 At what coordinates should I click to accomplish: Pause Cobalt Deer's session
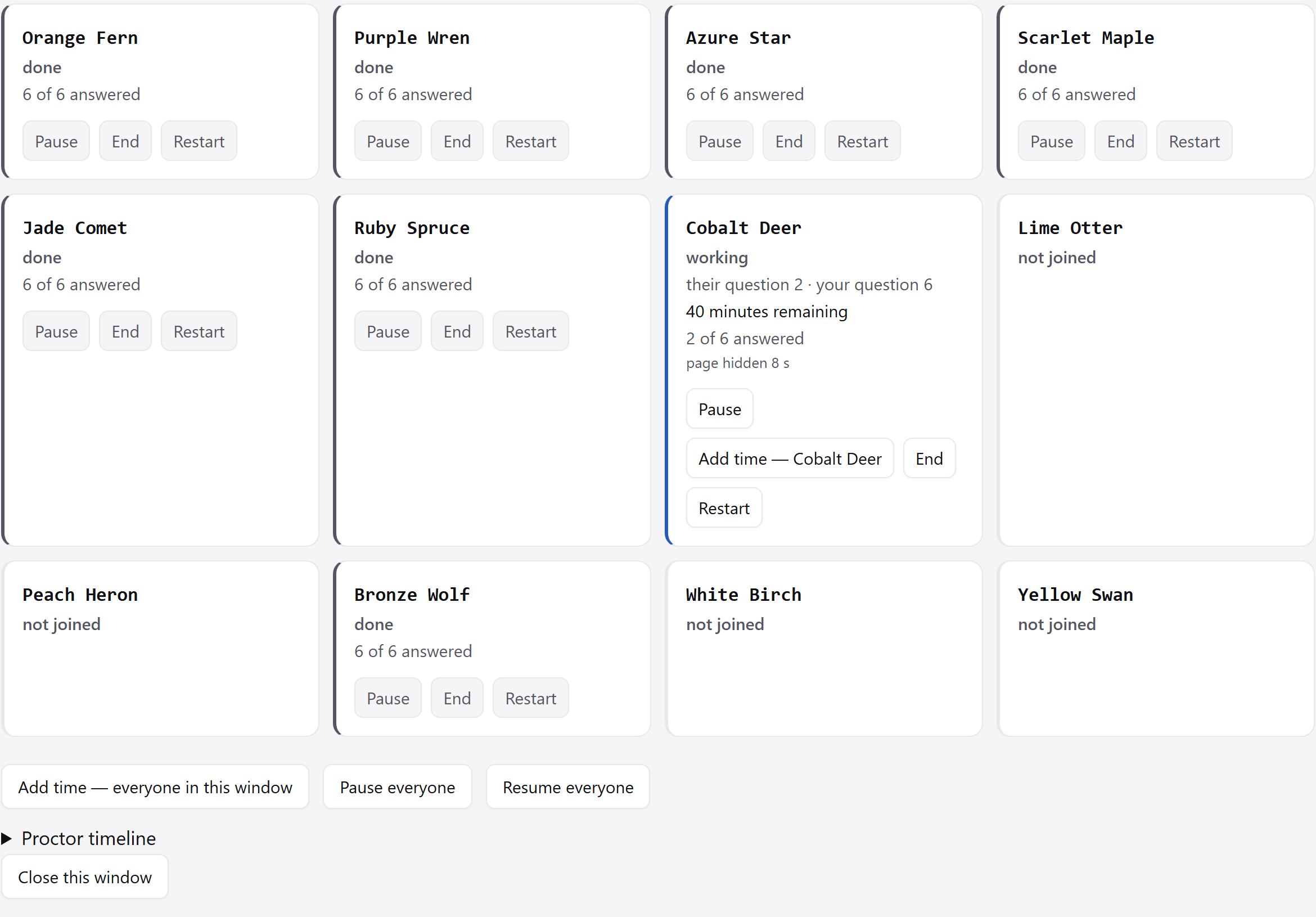(x=719, y=410)
